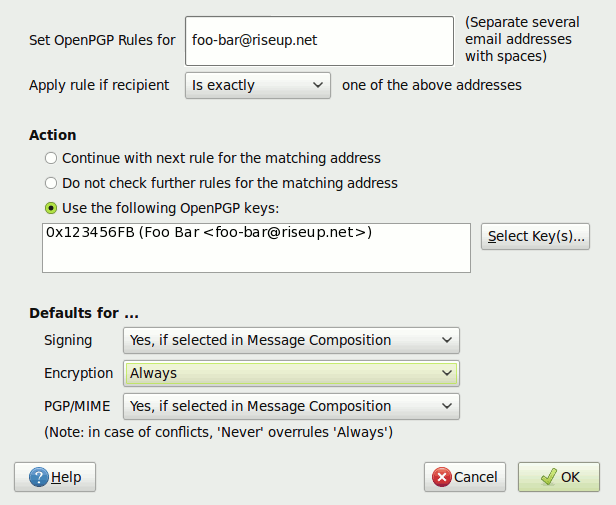Select 'Continue with next rule' option
The height and width of the screenshot is (505, 616).
pos(51,158)
